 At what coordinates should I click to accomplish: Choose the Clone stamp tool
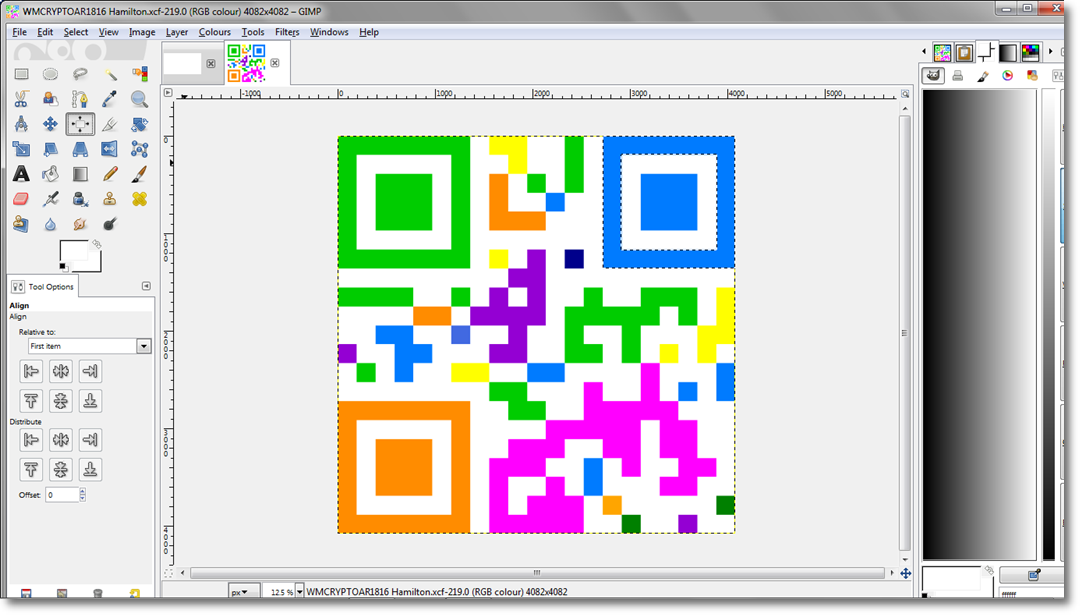110,199
